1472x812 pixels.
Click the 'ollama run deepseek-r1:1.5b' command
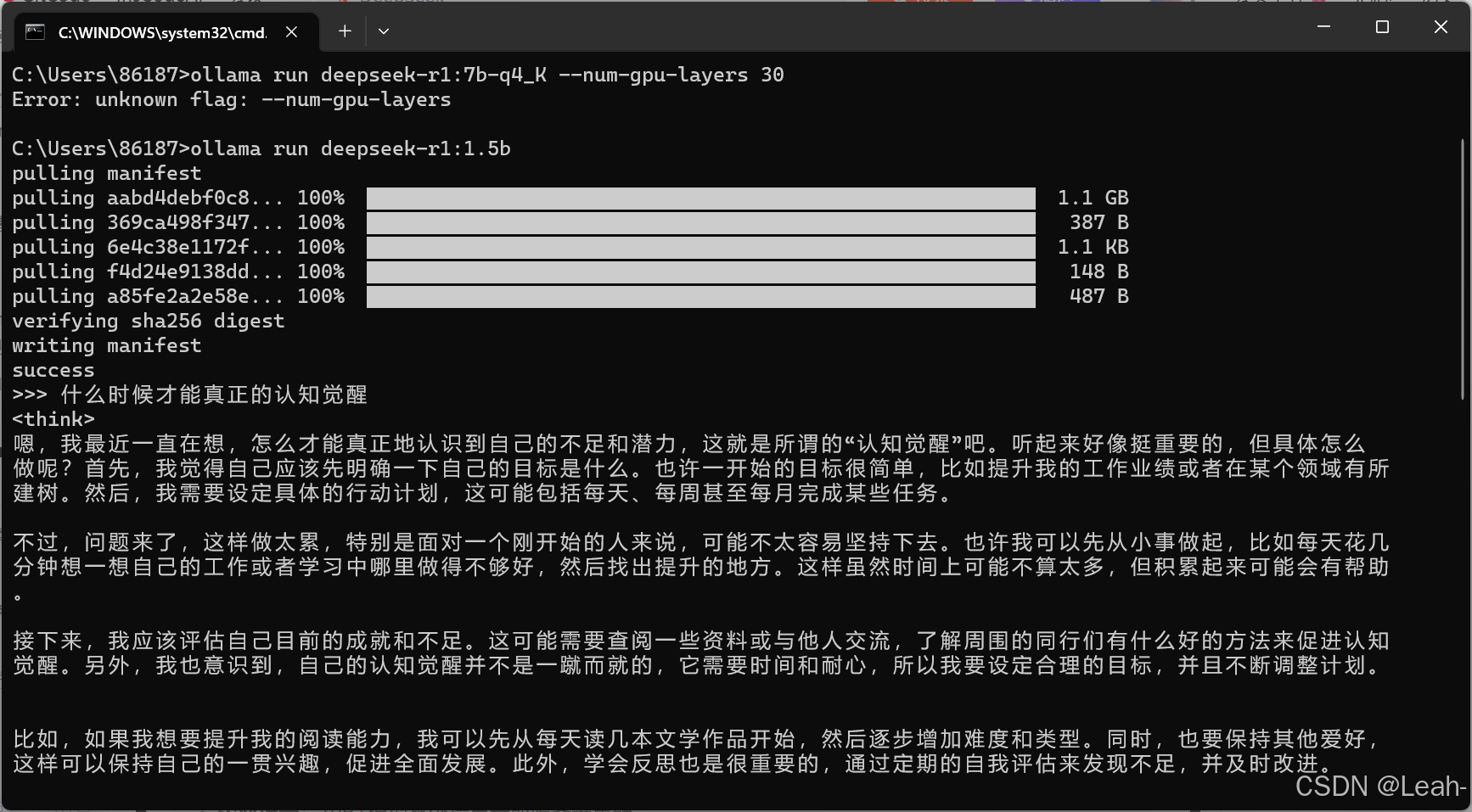[351, 149]
